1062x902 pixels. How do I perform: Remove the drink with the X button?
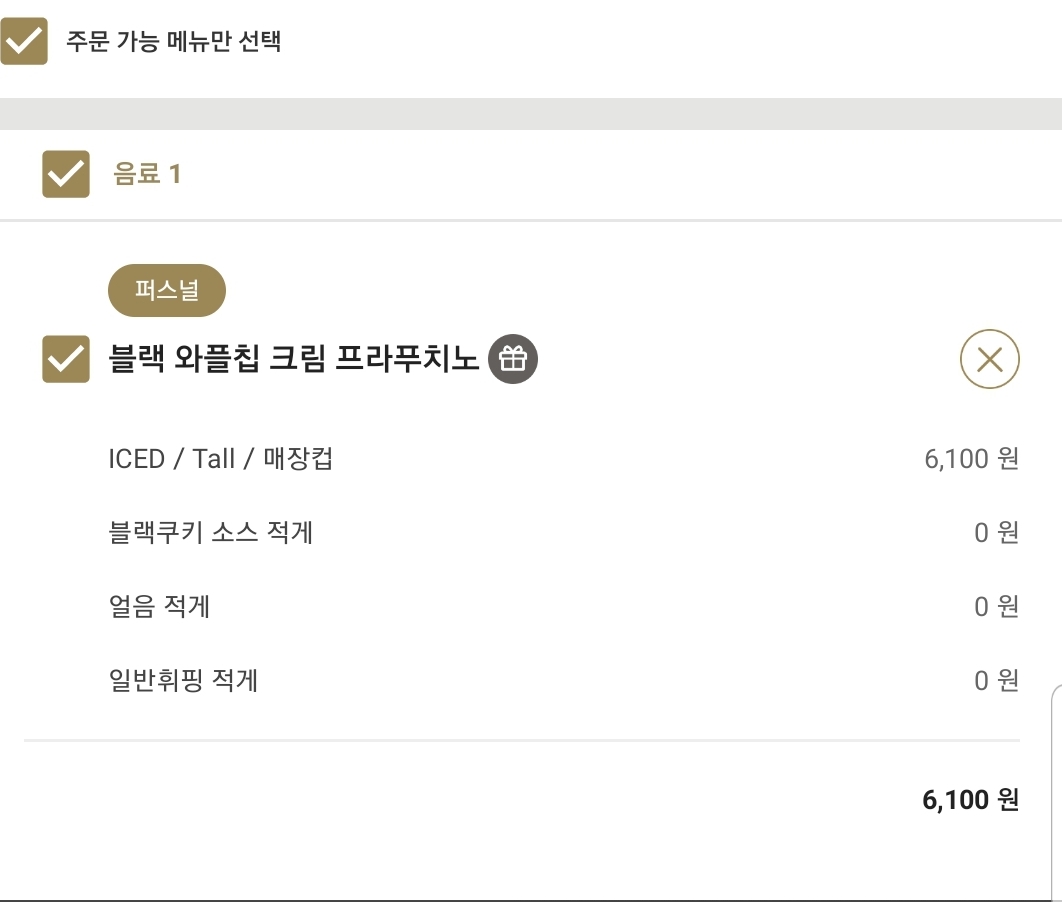point(990,359)
